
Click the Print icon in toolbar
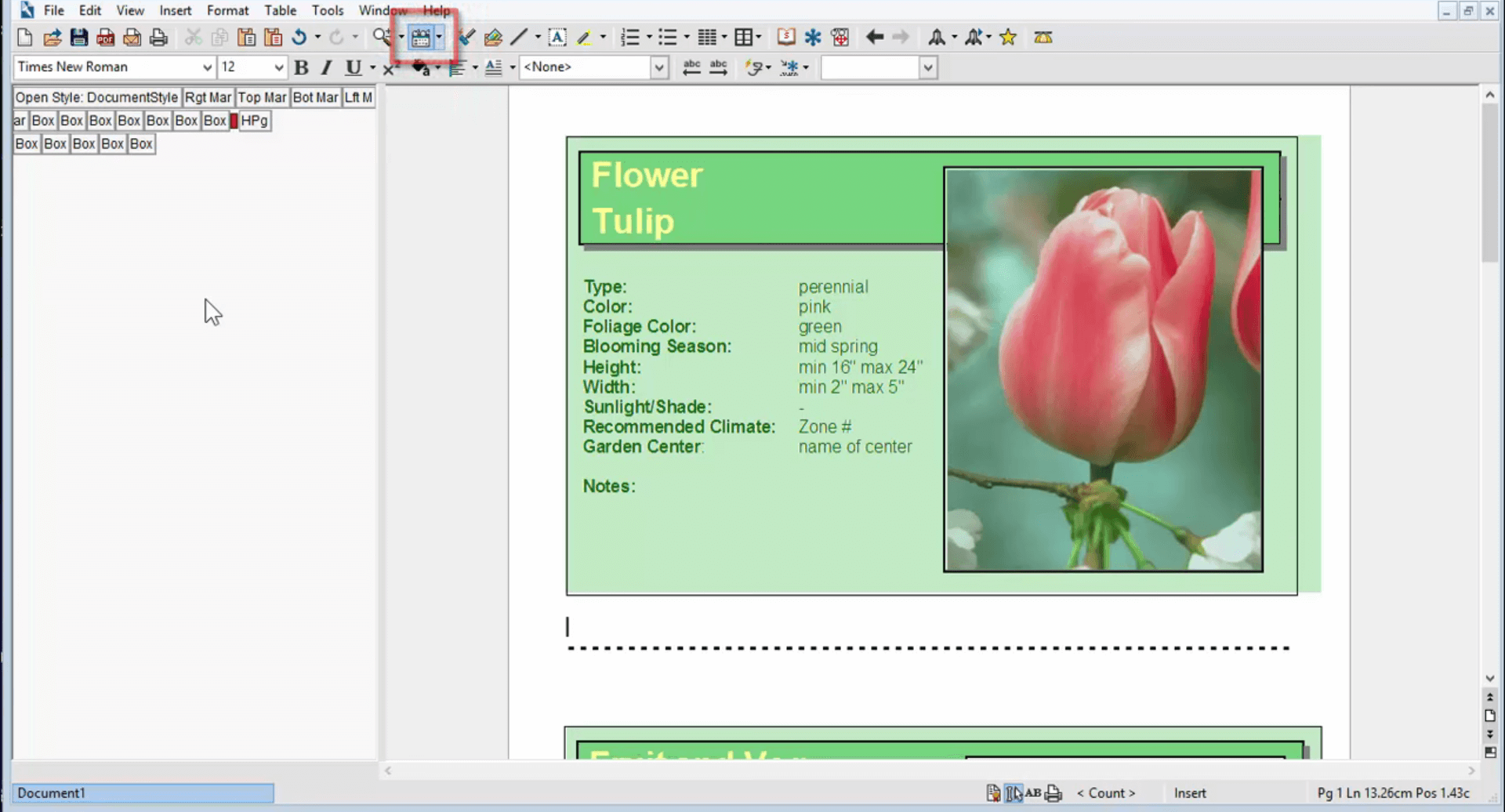(x=158, y=38)
